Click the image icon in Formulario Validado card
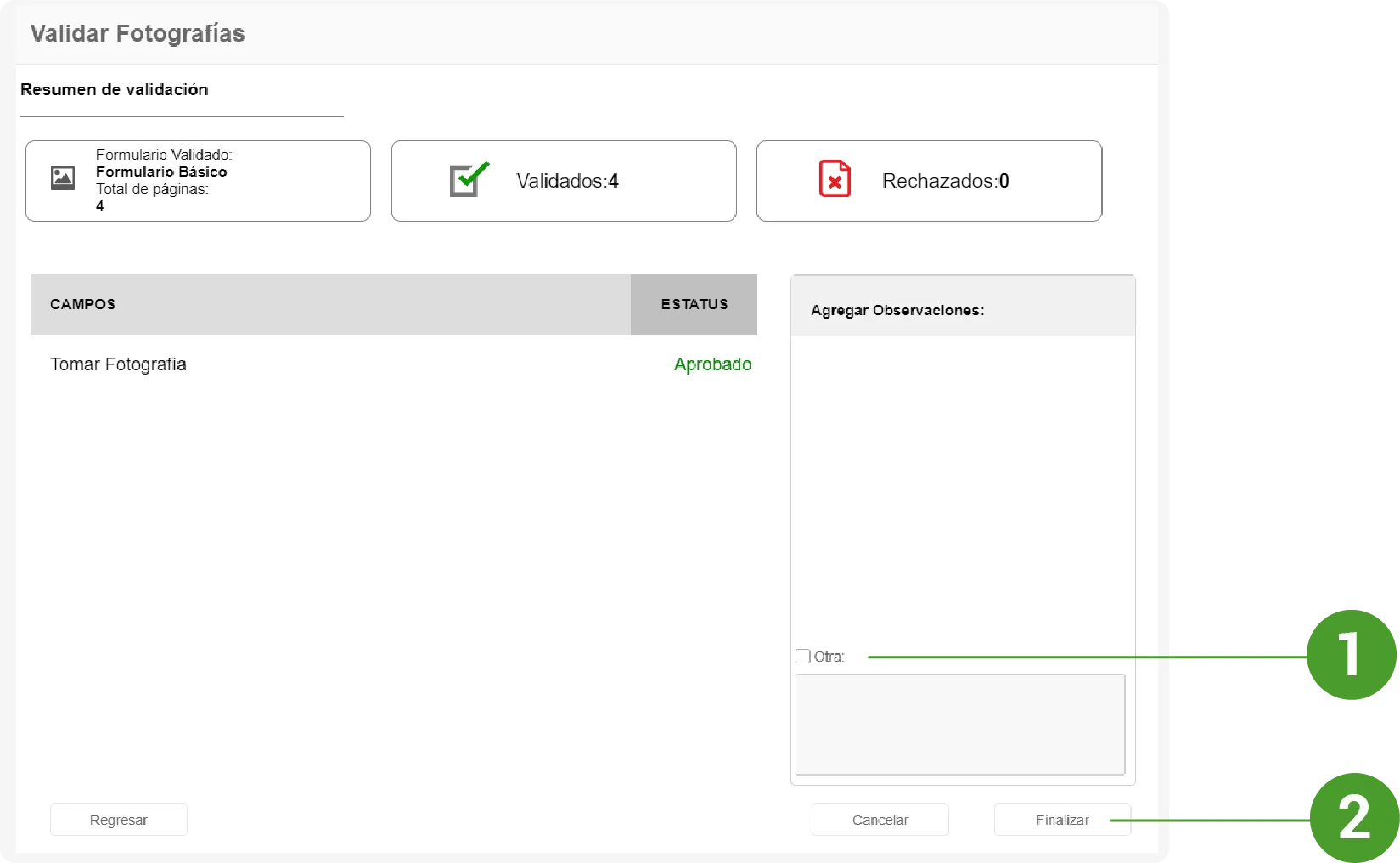This screenshot has width=1400, height=863. 63,178
